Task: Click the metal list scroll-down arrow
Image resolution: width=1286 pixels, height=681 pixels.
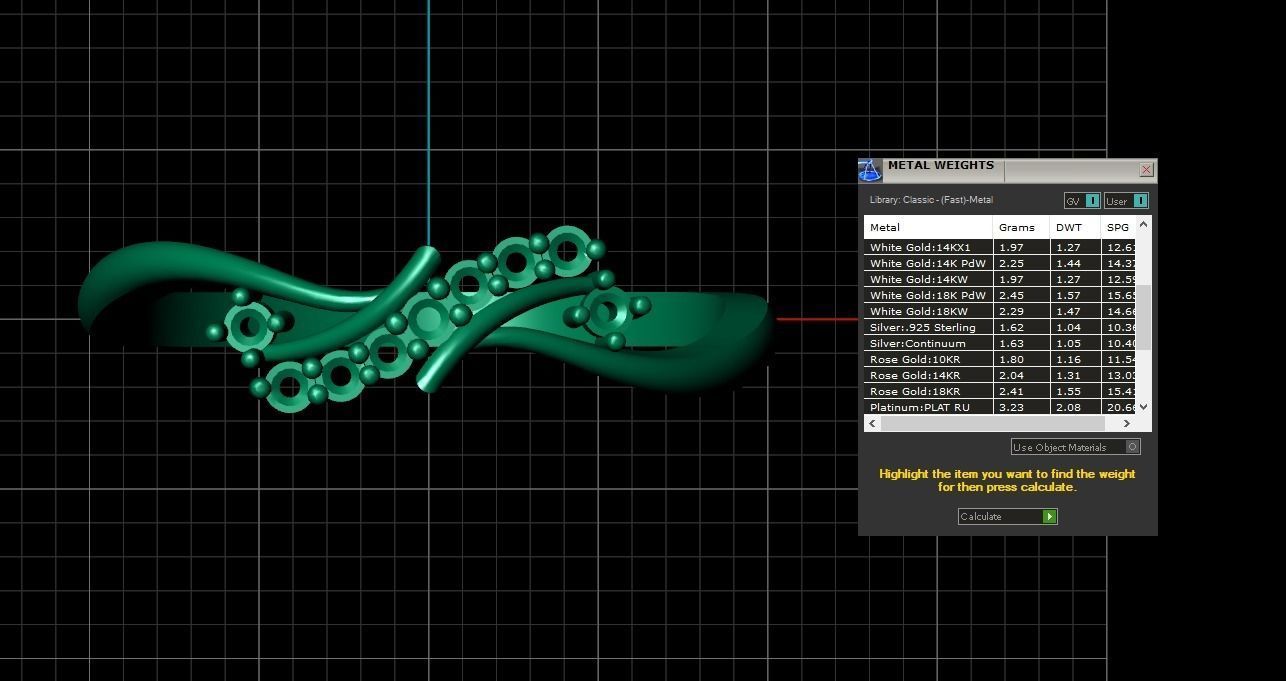Action: point(1144,407)
